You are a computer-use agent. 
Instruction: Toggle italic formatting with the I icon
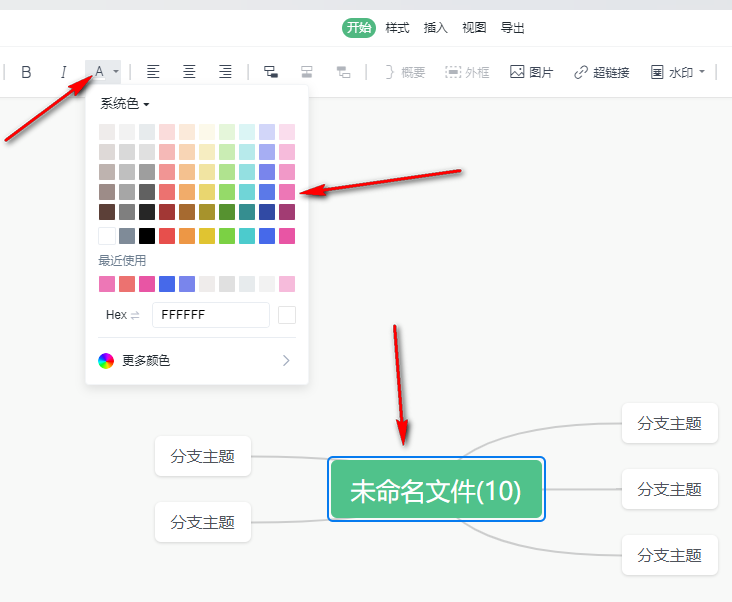click(63, 72)
